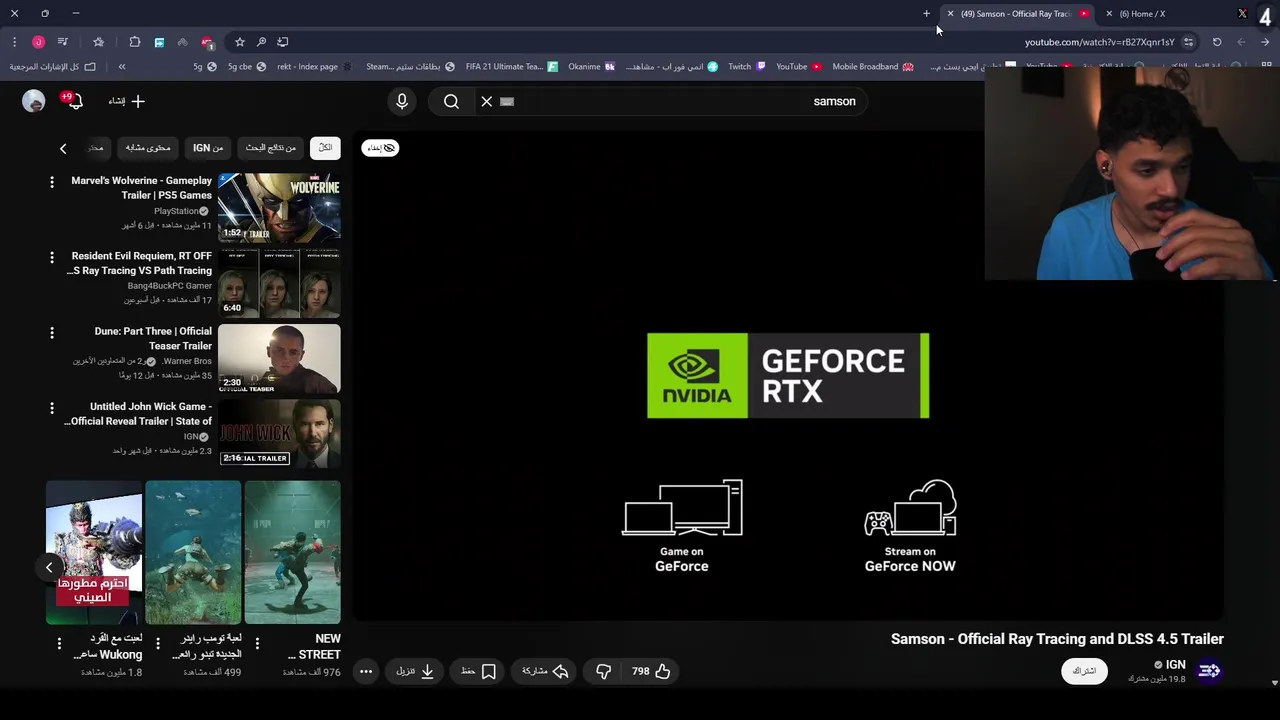Open options for Wukong short
Screen dimensions: 1280x720
[59, 643]
